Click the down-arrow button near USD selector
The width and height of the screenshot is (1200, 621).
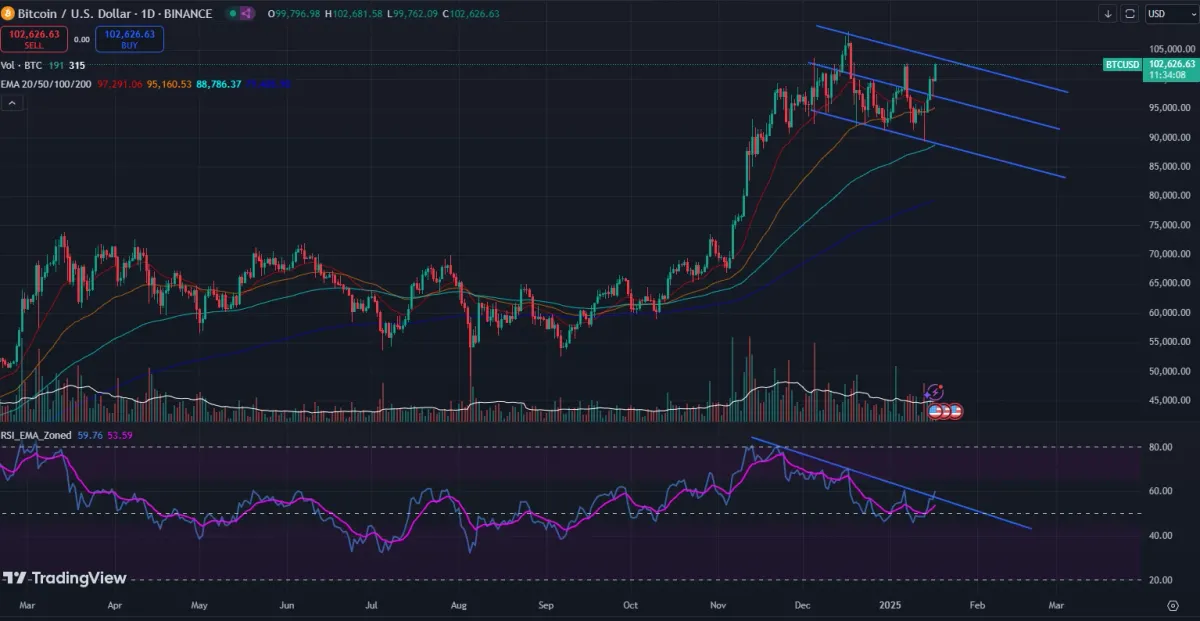coord(1108,14)
